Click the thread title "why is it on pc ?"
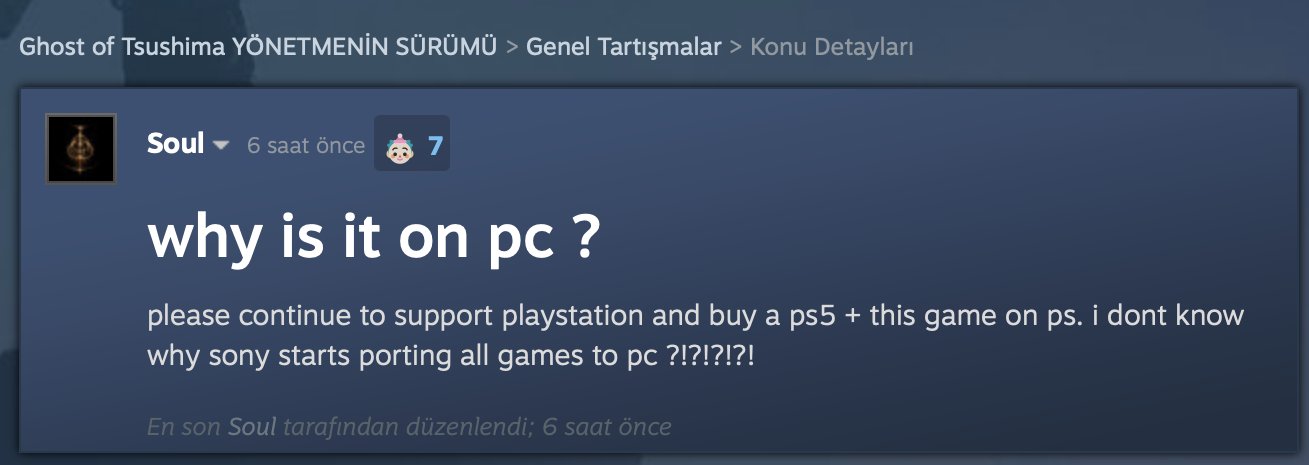1309x465 pixels. 373,239
